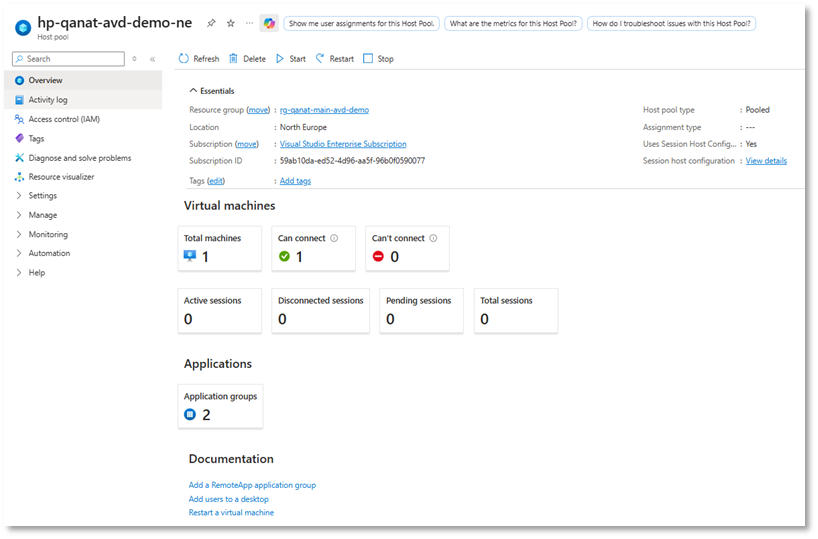Open Visual Studio Enterprise Subscription link

pyautogui.click(x=343, y=144)
